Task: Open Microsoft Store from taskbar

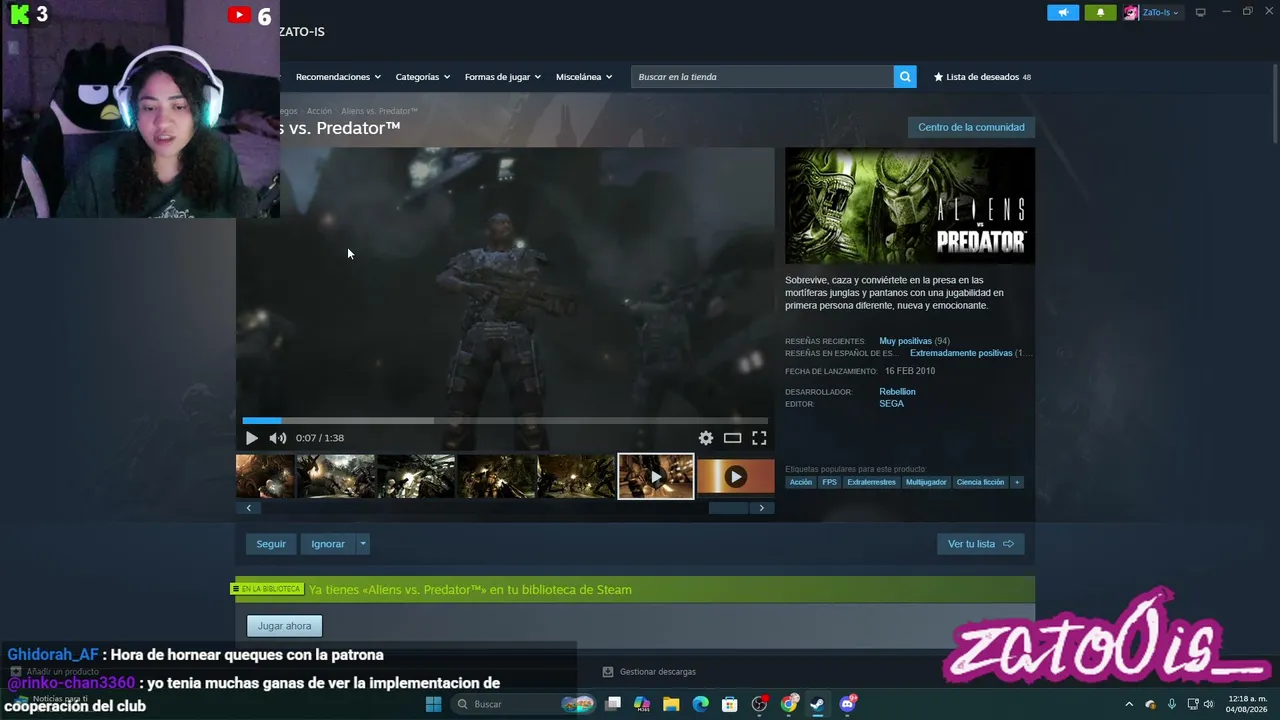Action: [730, 704]
